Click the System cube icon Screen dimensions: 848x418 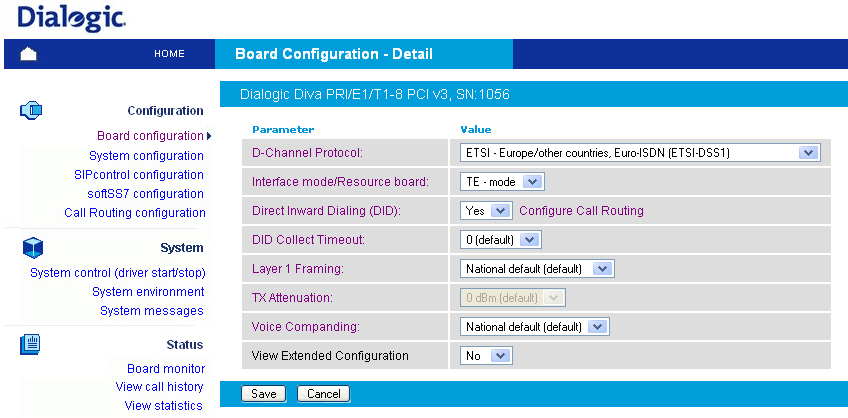point(32,248)
